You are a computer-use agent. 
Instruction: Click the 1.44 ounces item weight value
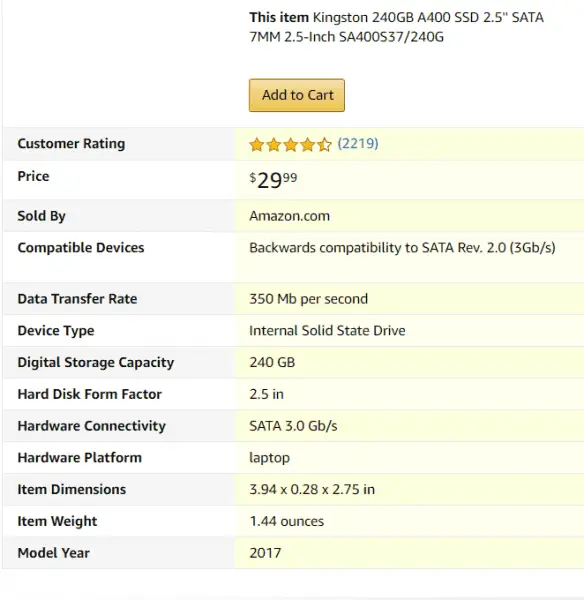pos(287,521)
